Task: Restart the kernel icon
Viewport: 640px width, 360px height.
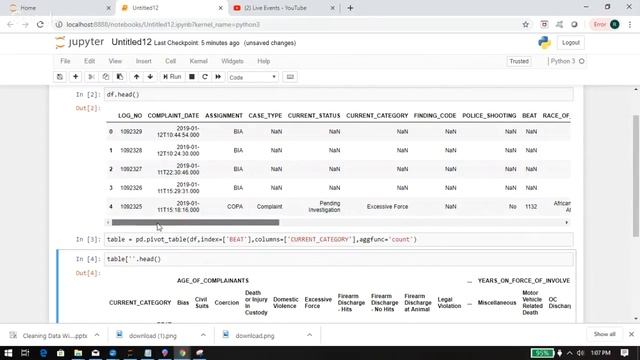Action: [x=205, y=77]
